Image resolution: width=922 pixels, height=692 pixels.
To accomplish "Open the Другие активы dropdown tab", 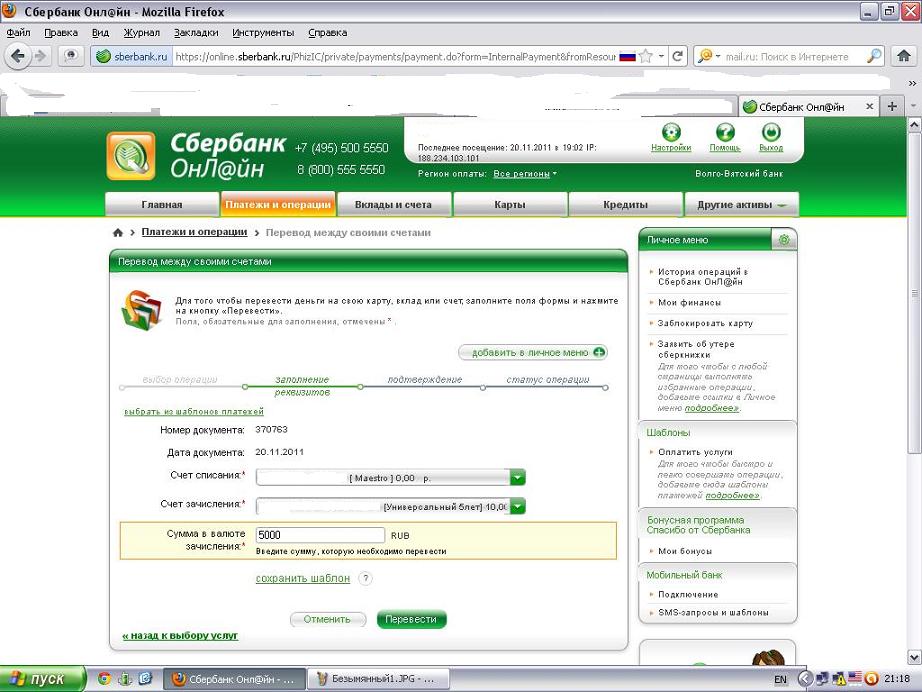I will pos(741,205).
